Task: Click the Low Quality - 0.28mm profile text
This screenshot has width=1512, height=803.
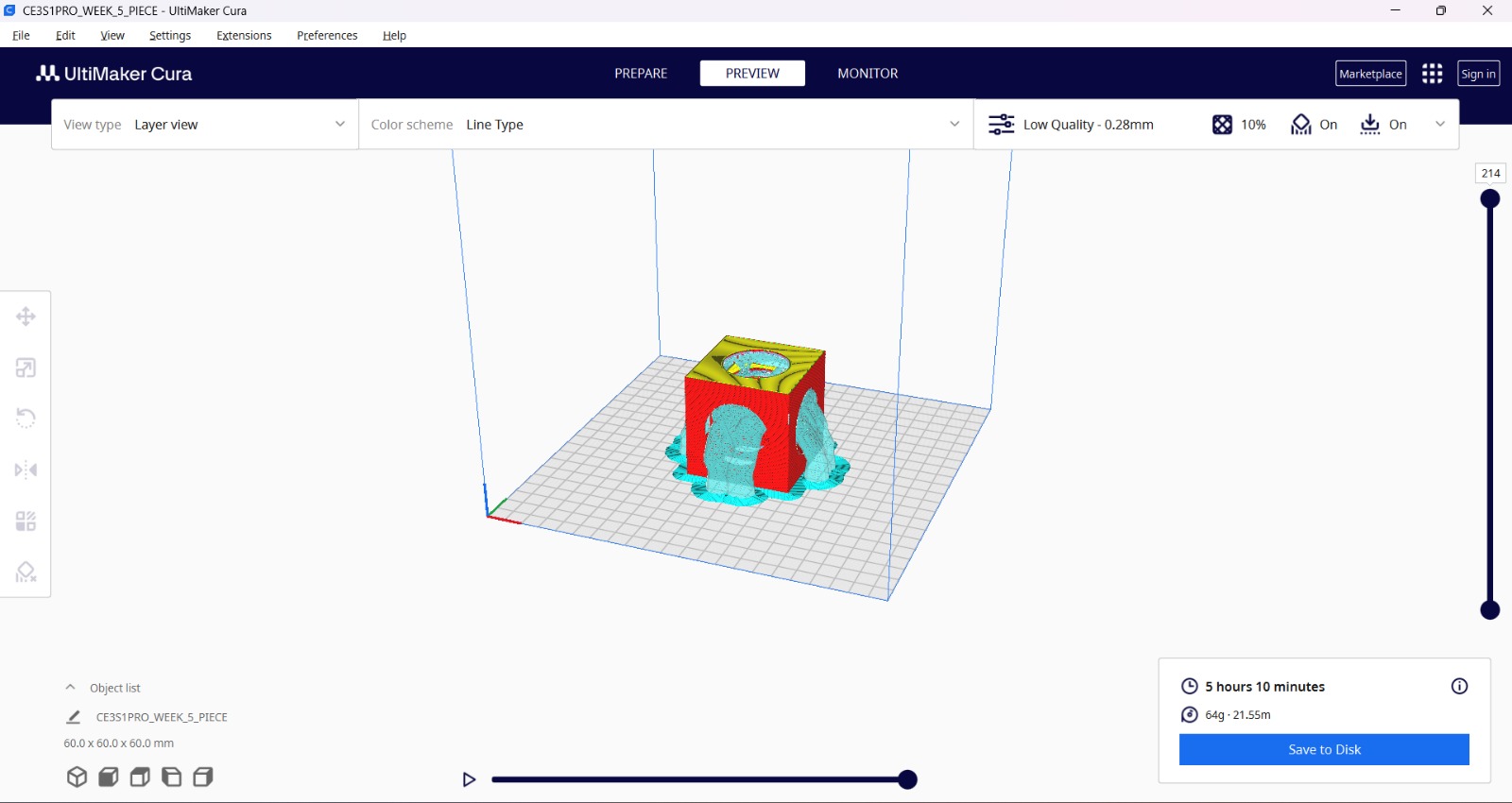Action: pyautogui.click(x=1089, y=125)
